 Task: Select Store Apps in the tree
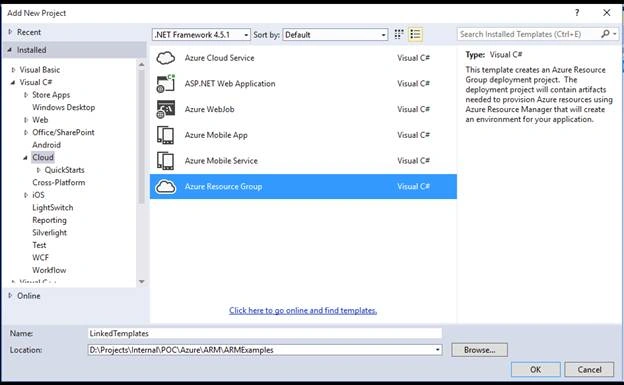click(51, 95)
